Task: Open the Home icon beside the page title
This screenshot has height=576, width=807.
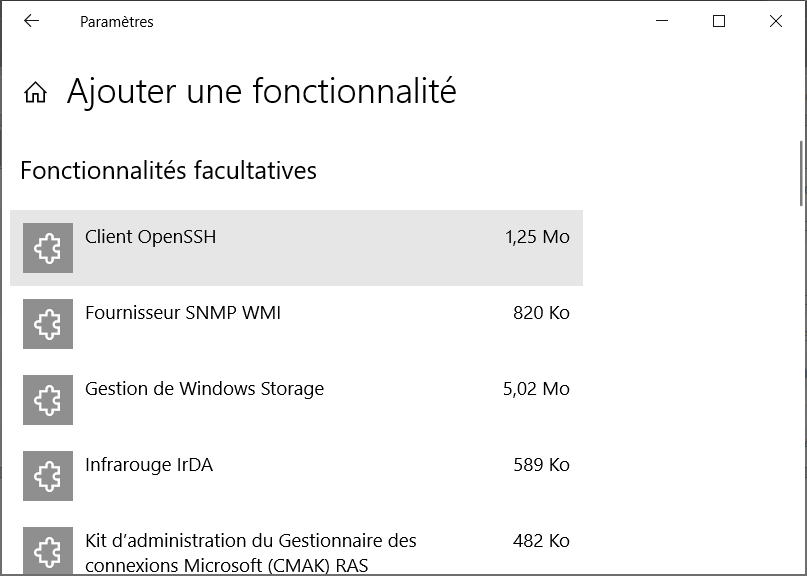Action: (35, 93)
